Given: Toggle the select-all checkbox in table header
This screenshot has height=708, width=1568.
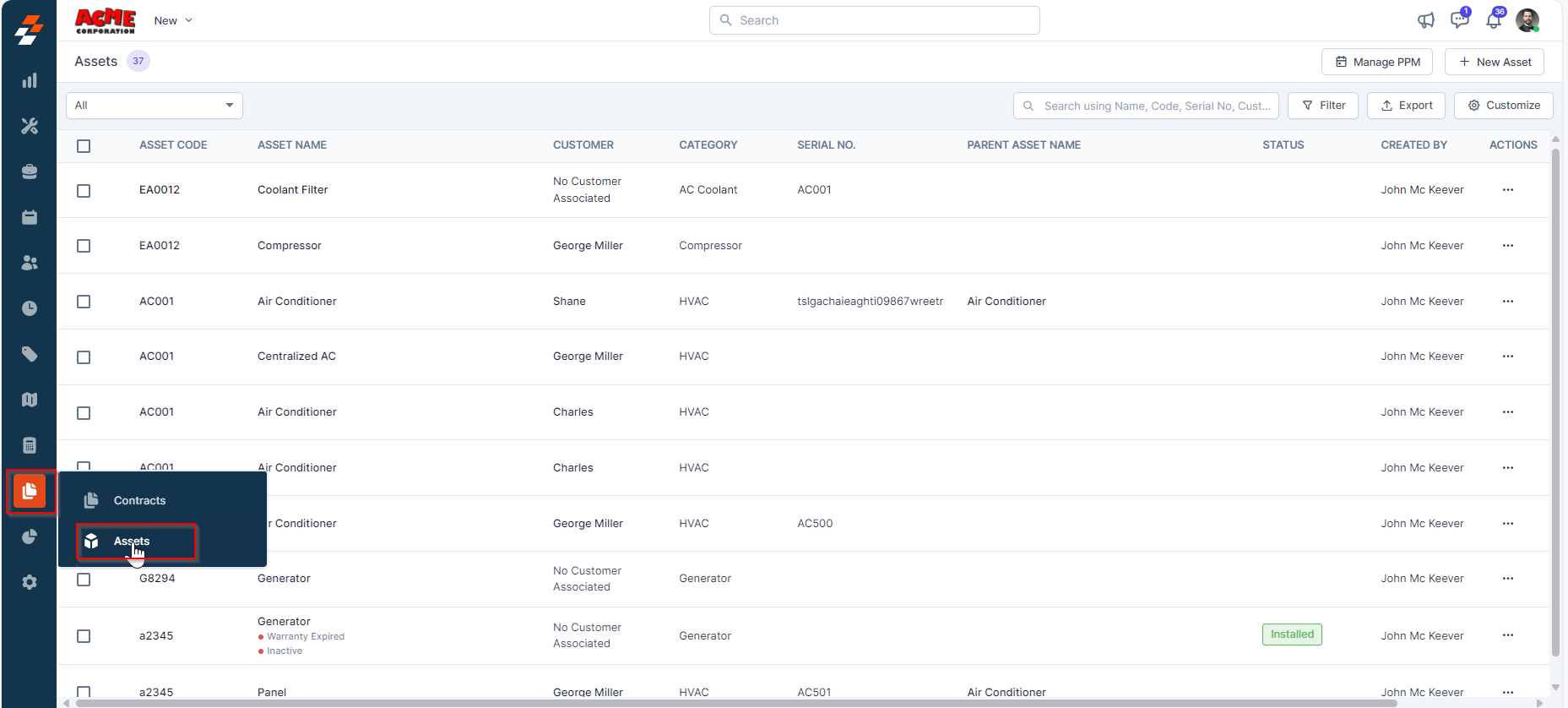Looking at the screenshot, I should tap(84, 146).
